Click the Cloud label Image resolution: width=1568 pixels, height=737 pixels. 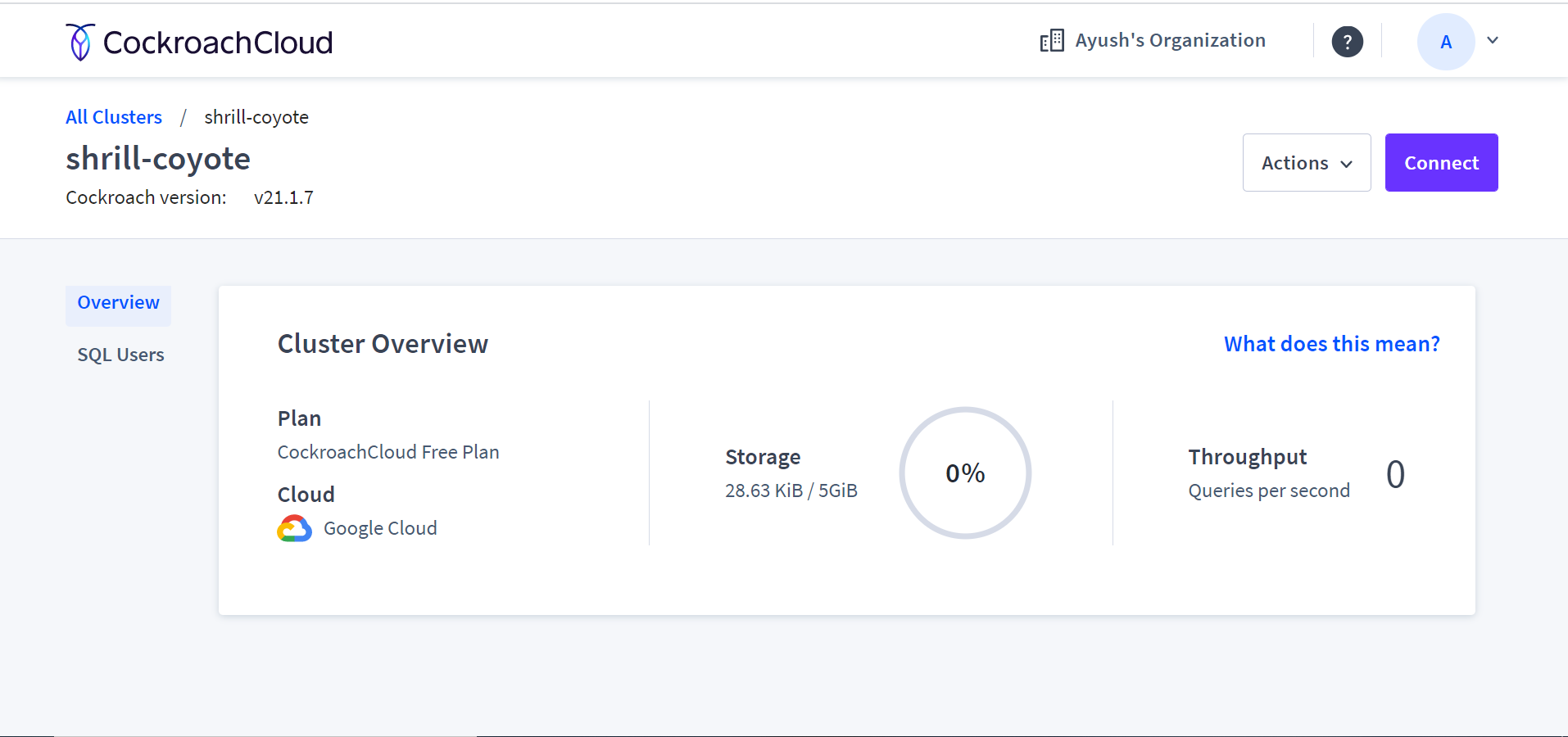click(x=306, y=495)
